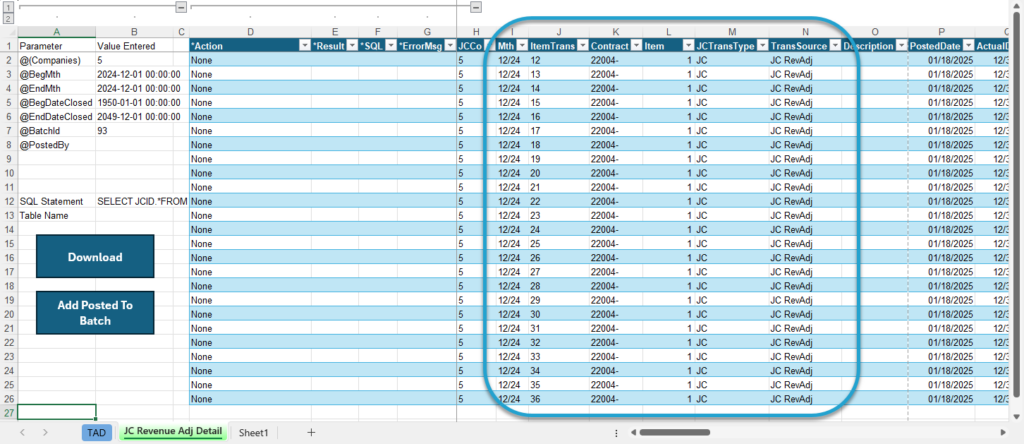The image size is (1024, 444).
Task: Click the horizontal scrollbar right arrow
Action: [1003, 432]
